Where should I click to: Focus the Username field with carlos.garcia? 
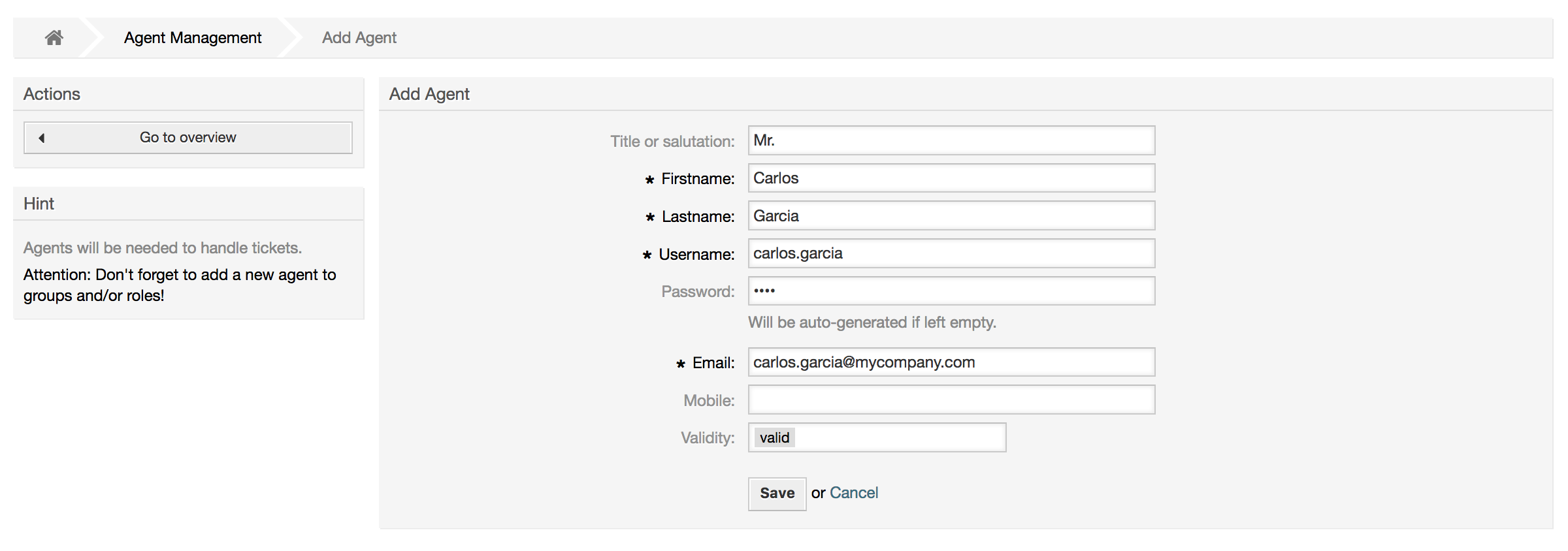(x=951, y=253)
